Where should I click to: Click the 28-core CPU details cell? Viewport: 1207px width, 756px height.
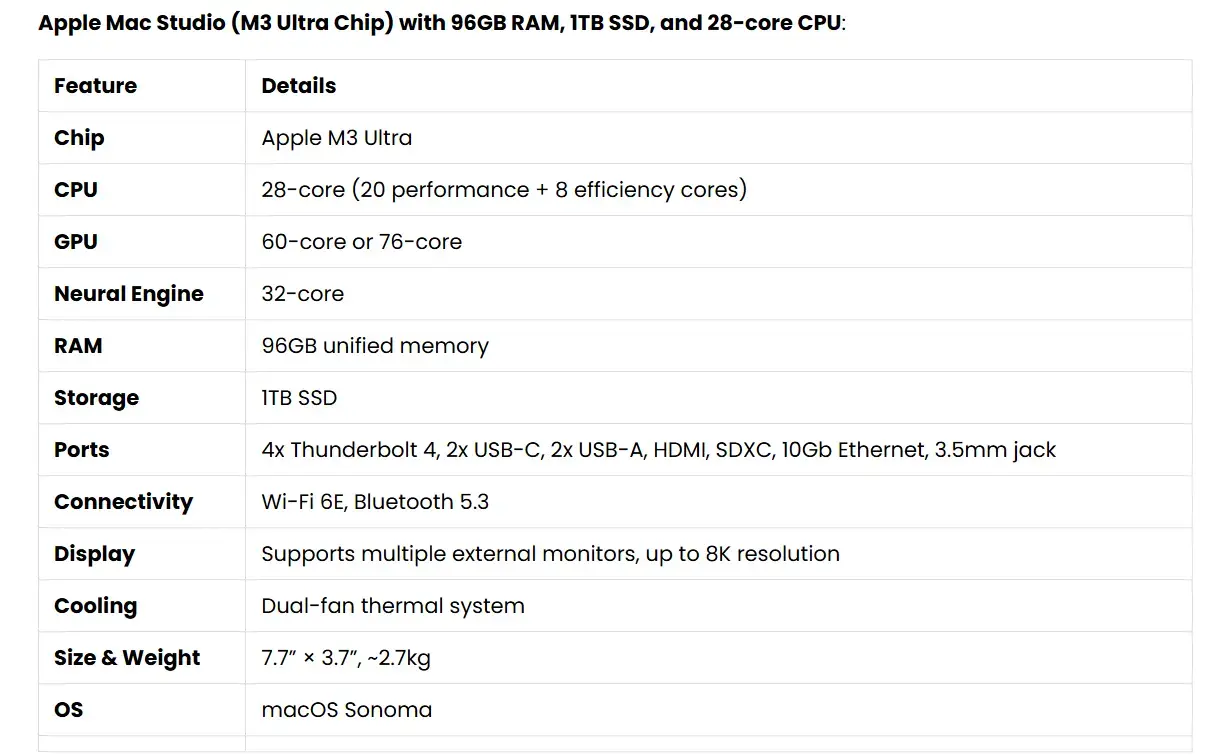pyautogui.click(x=504, y=190)
